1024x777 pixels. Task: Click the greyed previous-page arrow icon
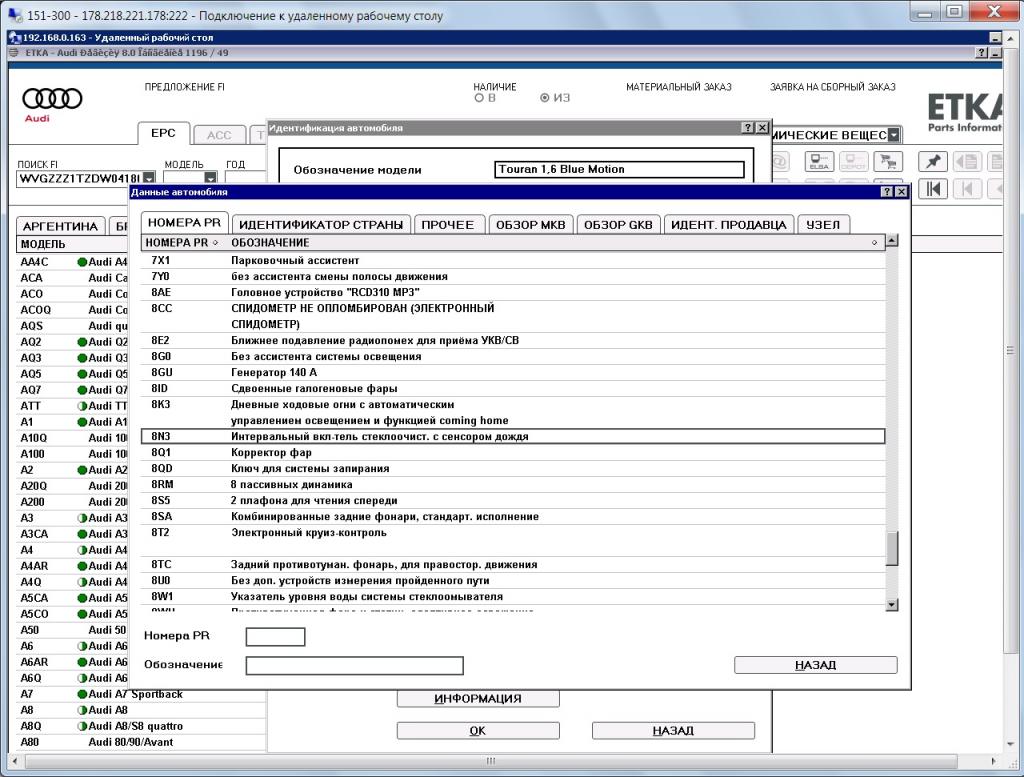pyautogui.click(x=967, y=189)
